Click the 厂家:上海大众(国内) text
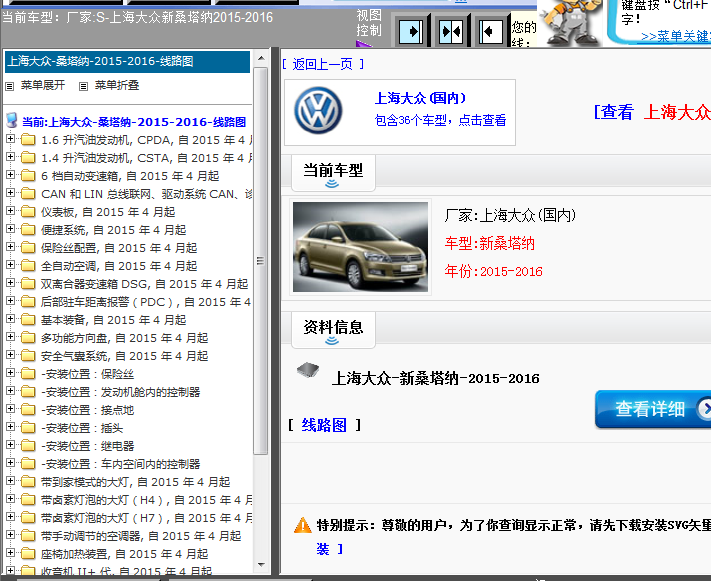Image resolution: width=711 pixels, height=581 pixels. pyautogui.click(x=510, y=215)
